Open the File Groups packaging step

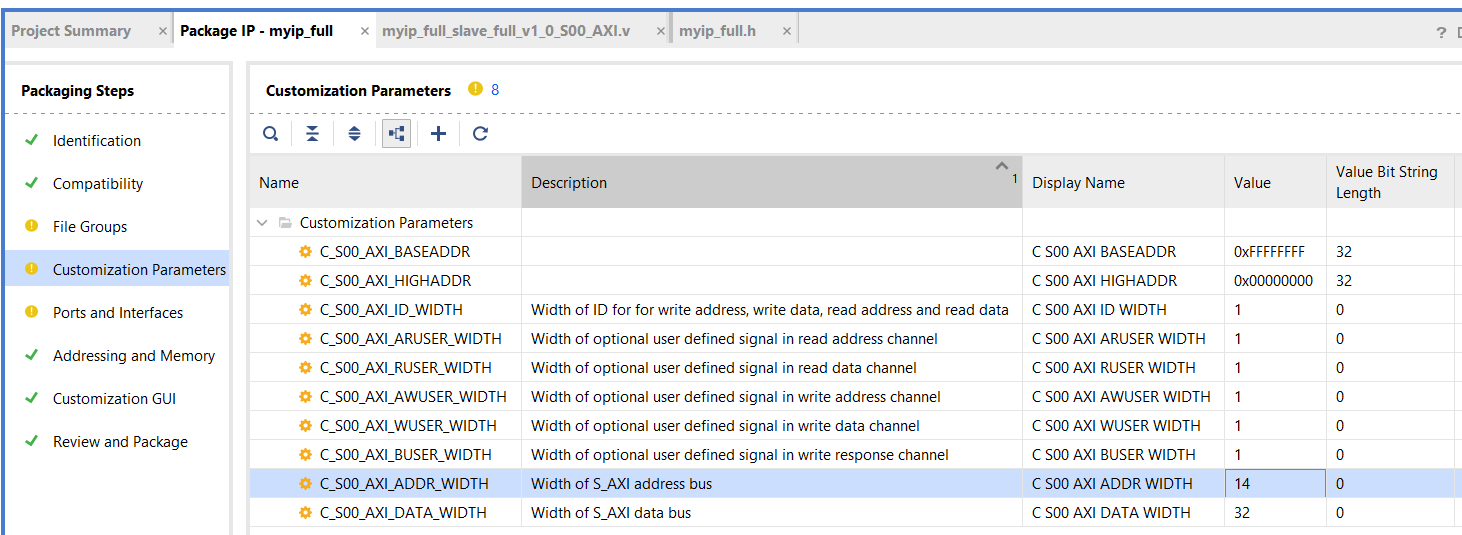90,227
